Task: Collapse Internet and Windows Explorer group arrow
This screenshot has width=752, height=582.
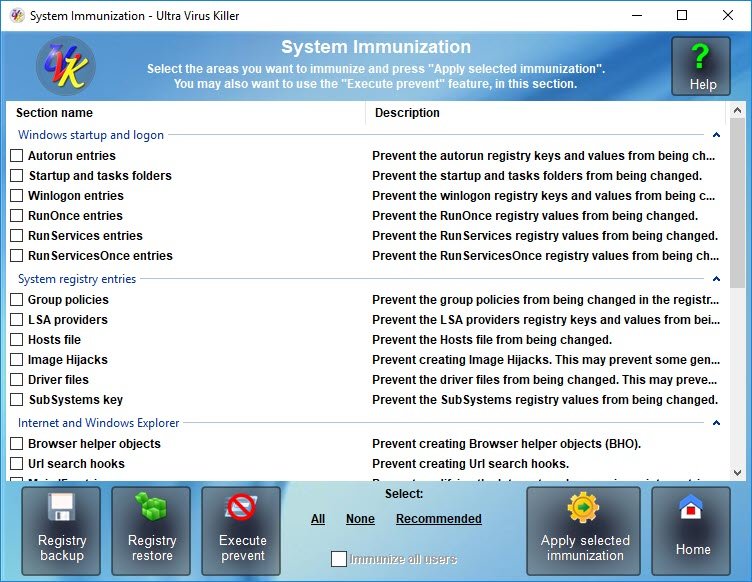Action: [716, 422]
